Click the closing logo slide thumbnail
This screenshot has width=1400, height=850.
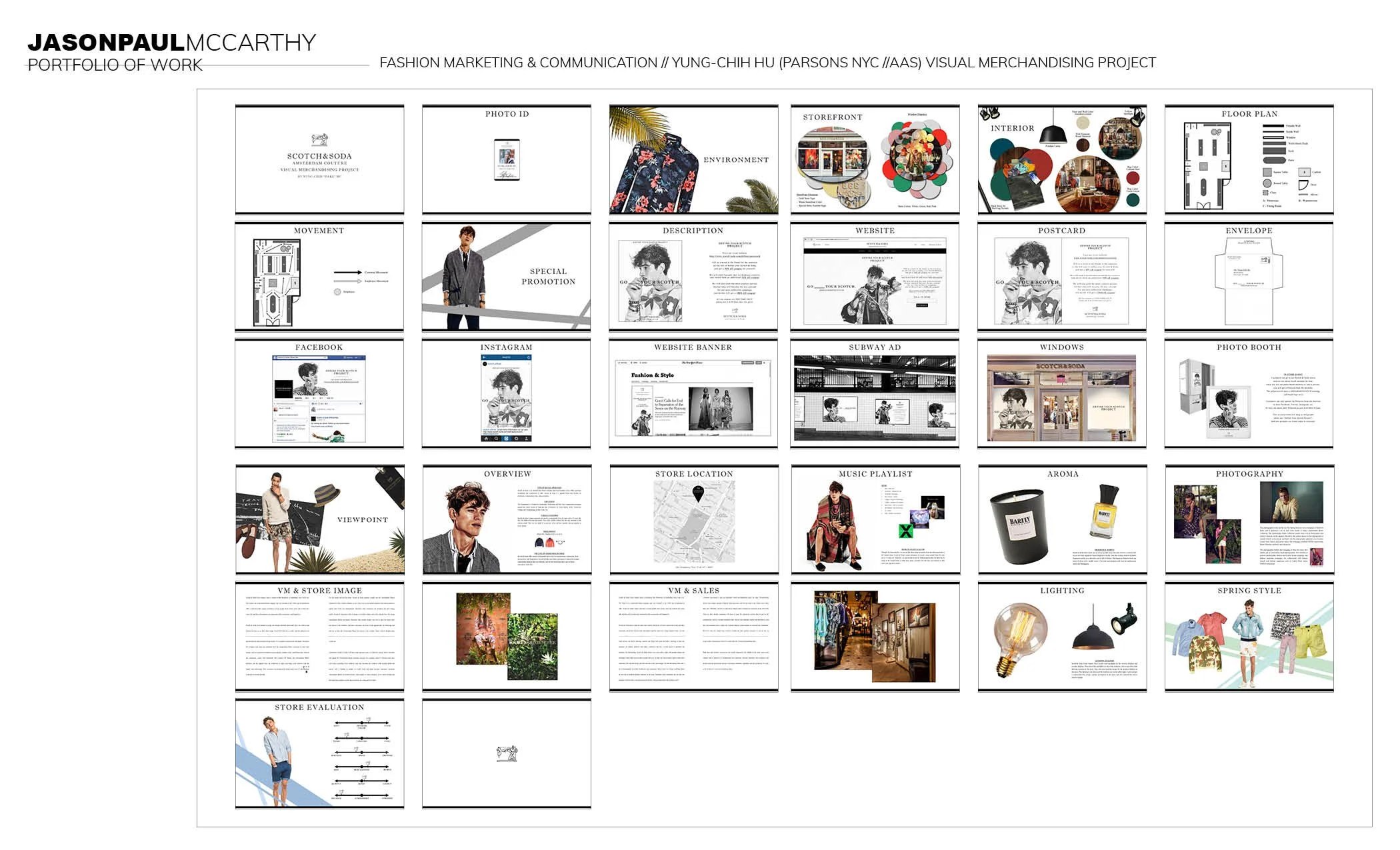point(507,753)
